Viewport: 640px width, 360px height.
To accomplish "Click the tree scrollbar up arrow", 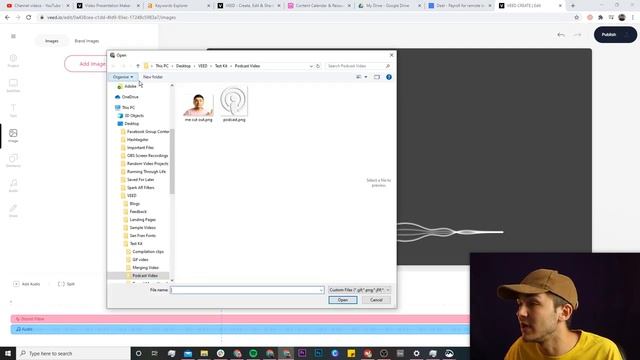I will [172, 85].
